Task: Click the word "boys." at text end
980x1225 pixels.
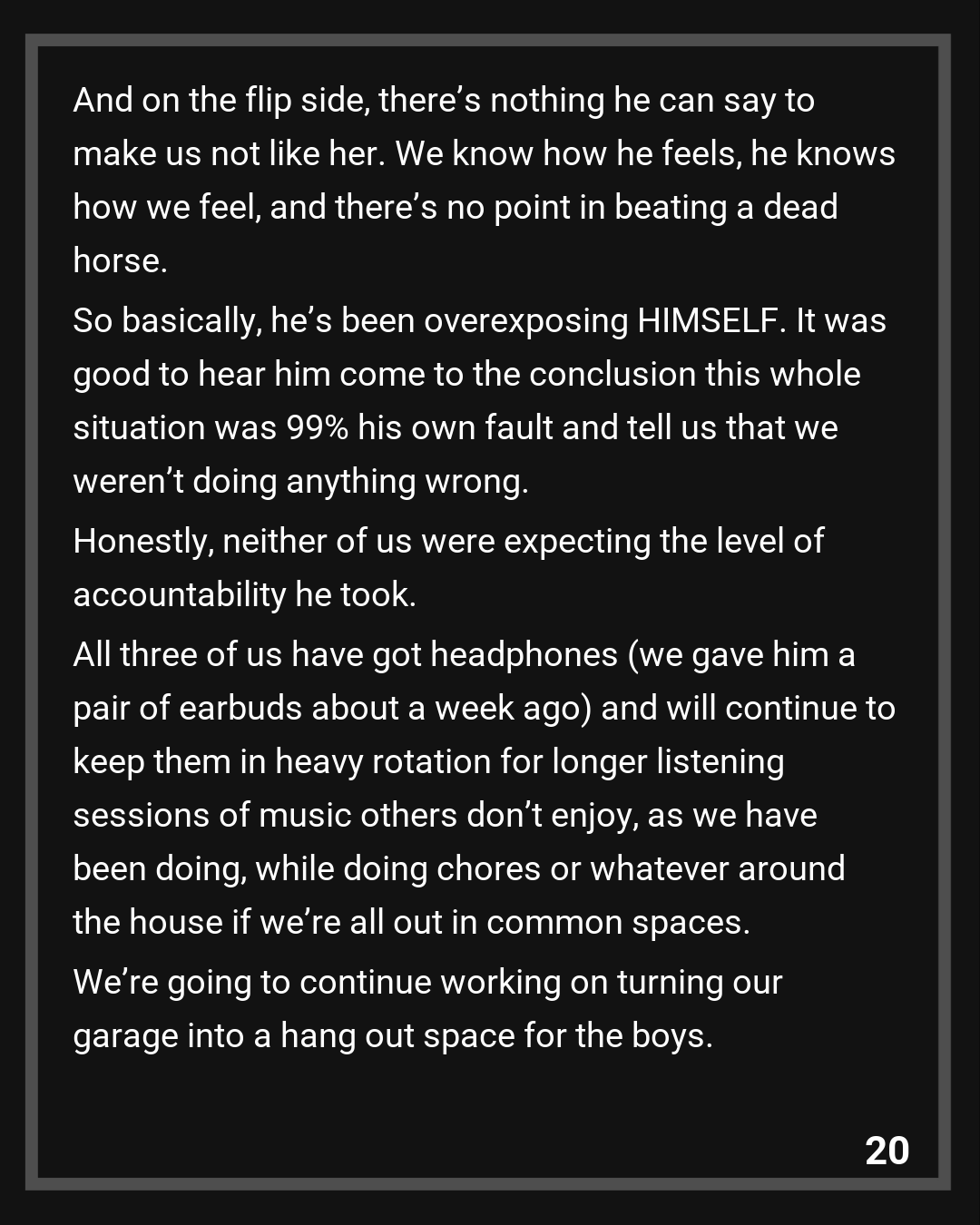Action: (x=671, y=1036)
